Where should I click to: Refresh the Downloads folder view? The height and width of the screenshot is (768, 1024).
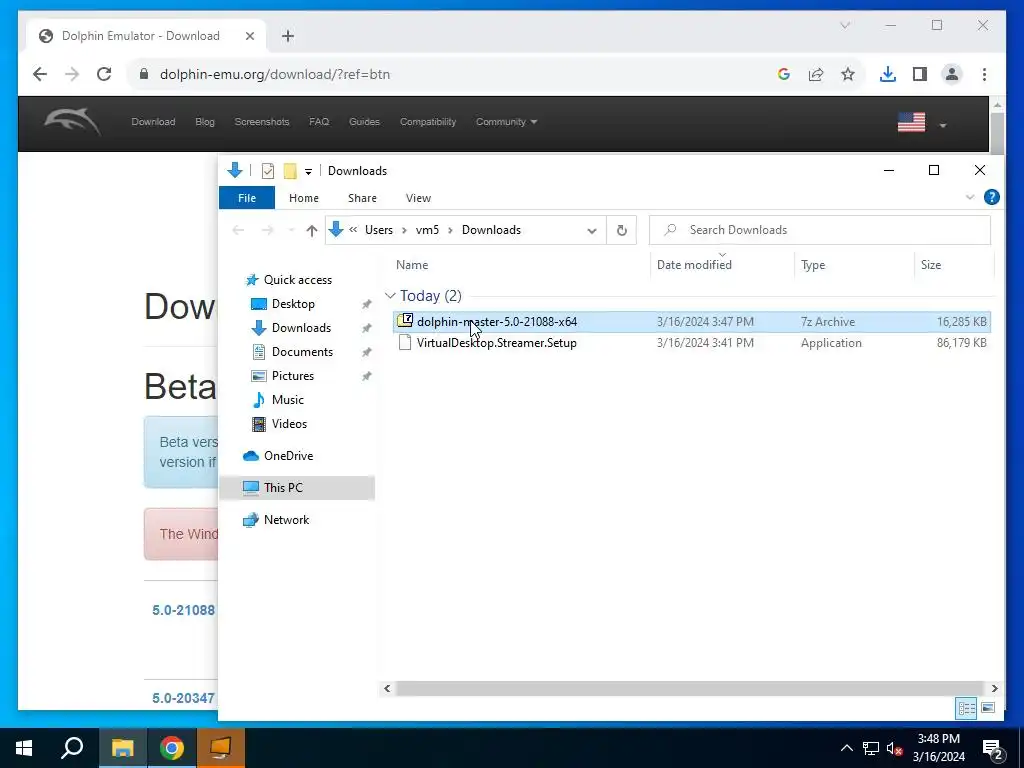click(622, 231)
